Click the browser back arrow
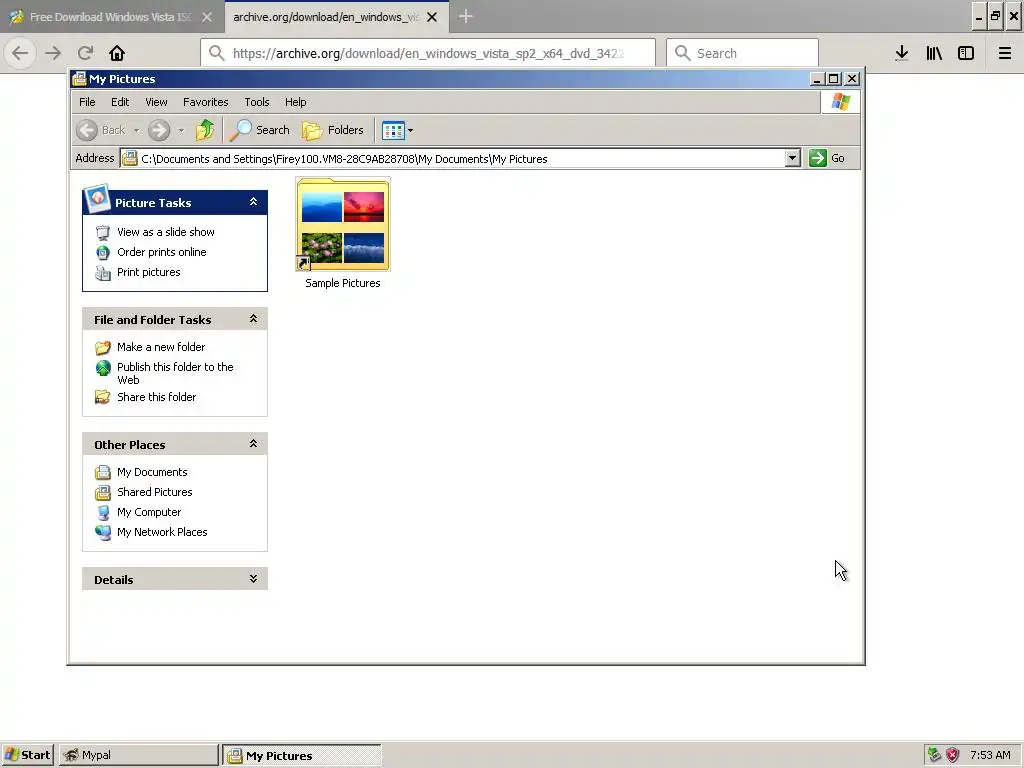 [x=20, y=53]
